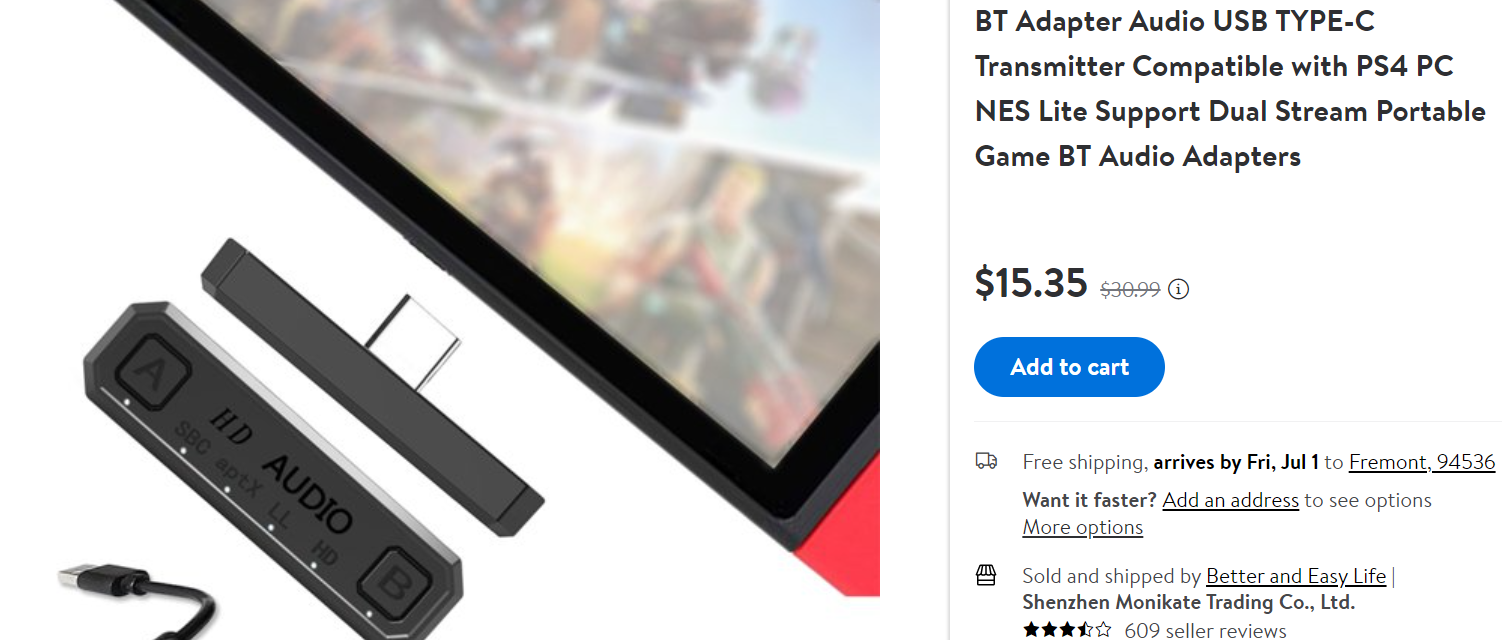Click the Shenzhen Monikate Trading Co., Ltd. text
The height and width of the screenshot is (640, 1502).
pyautogui.click(x=1189, y=602)
